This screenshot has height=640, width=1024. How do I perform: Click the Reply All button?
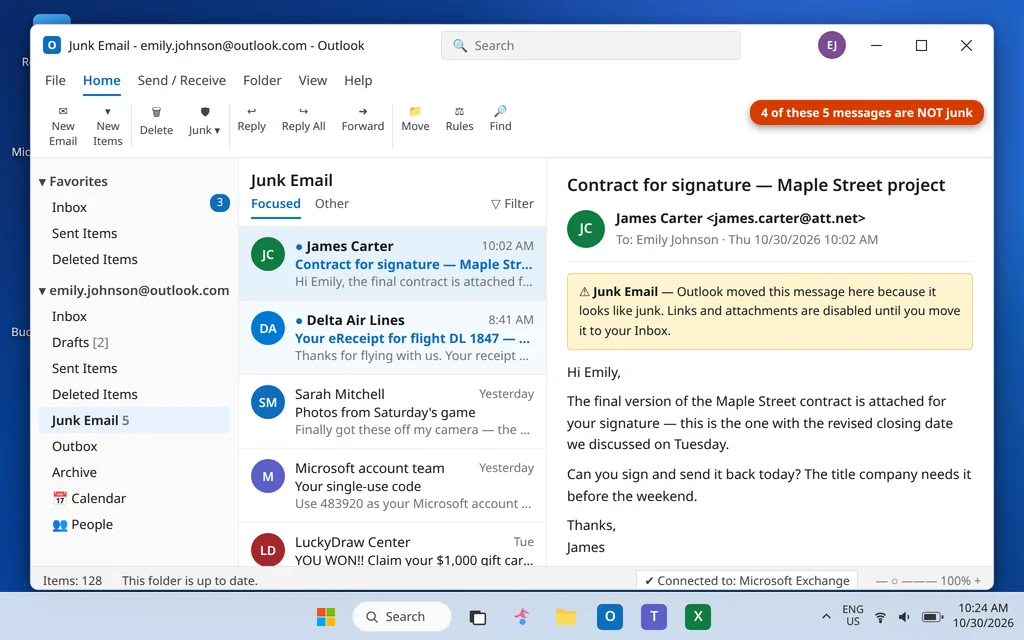[x=303, y=119]
